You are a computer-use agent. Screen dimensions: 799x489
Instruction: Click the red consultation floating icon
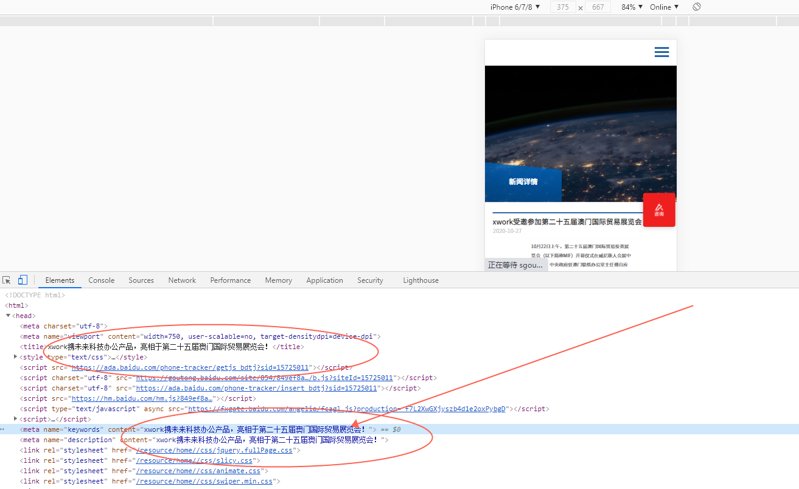659,210
